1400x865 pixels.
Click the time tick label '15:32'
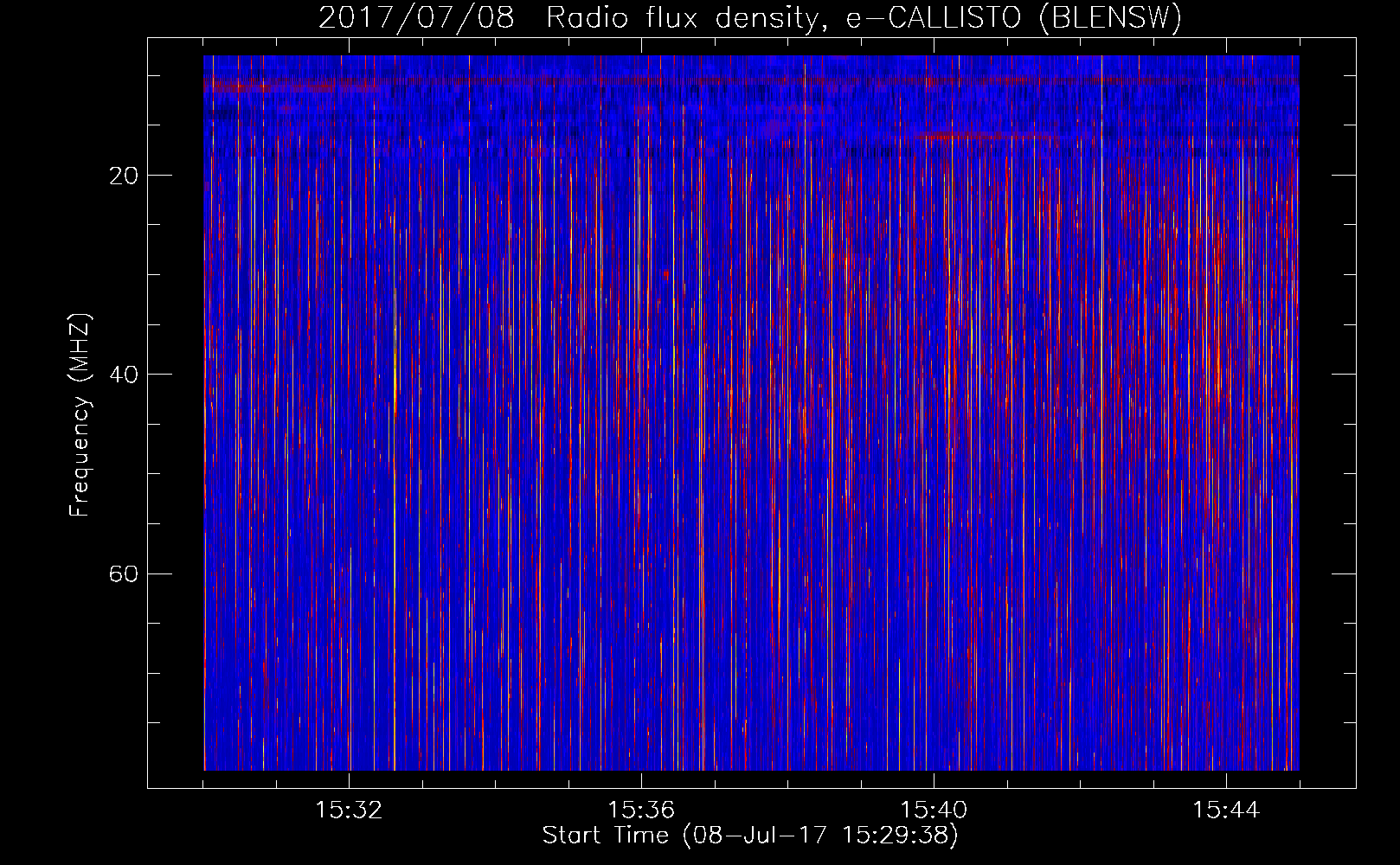click(x=349, y=811)
